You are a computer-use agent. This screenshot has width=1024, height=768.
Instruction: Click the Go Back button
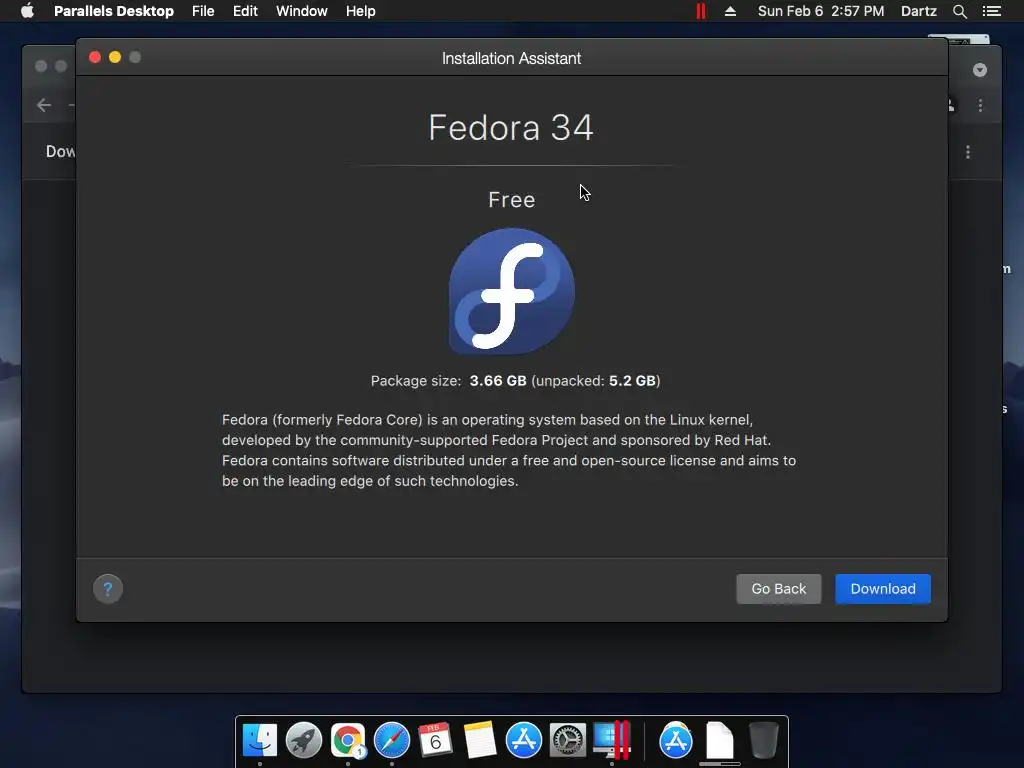point(778,588)
